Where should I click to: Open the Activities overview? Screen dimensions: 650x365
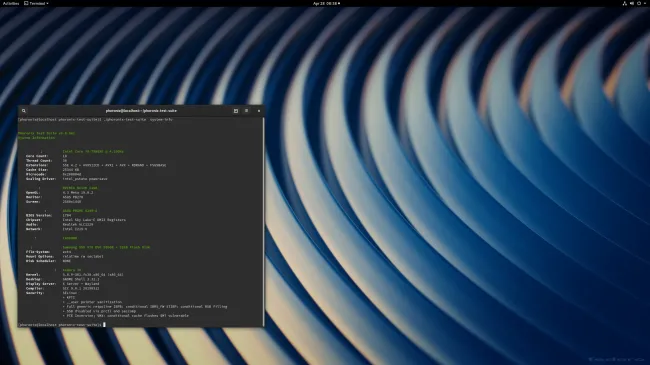pyautogui.click(x=11, y=3)
